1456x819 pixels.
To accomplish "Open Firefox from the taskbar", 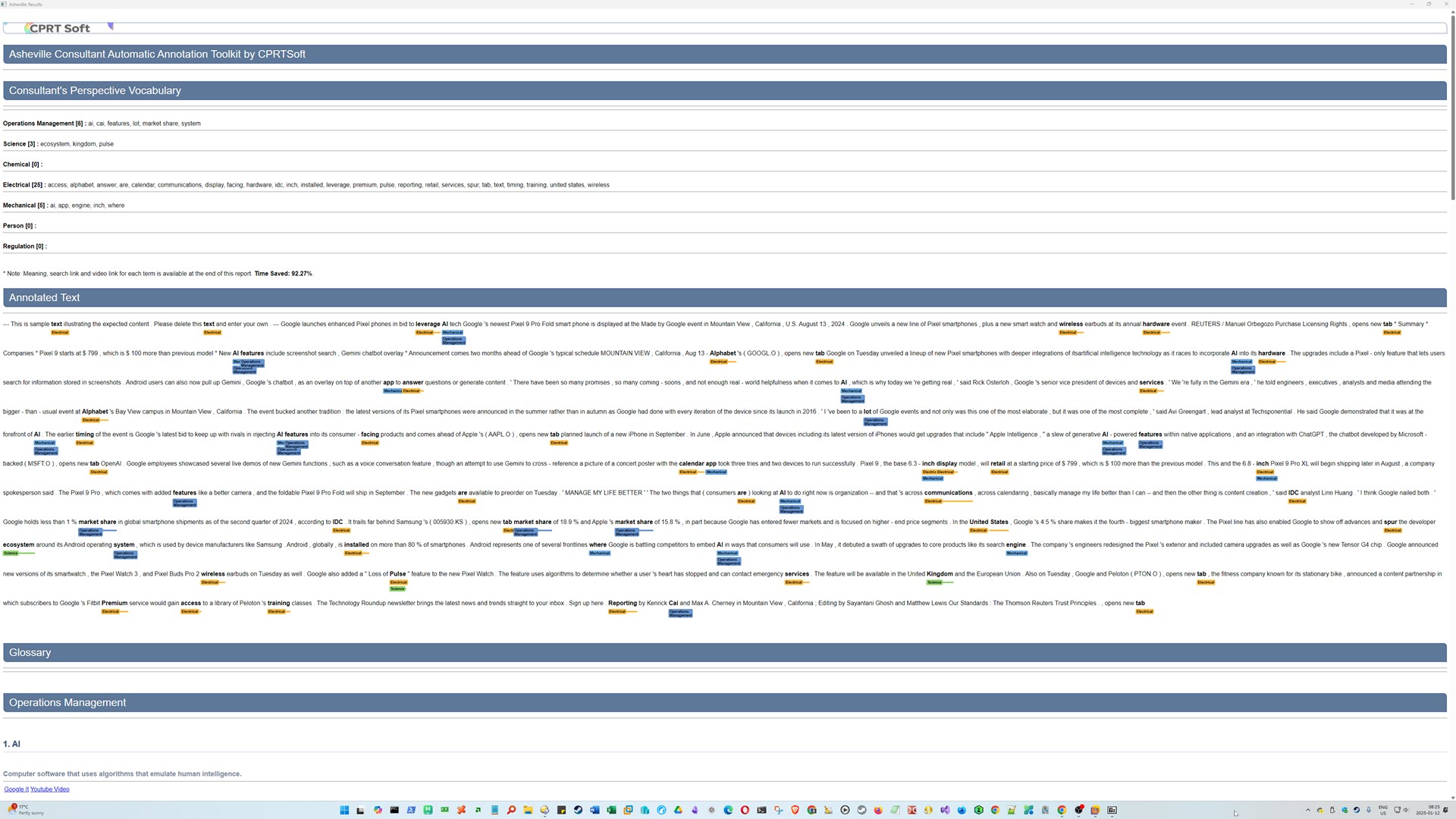I will [878, 810].
